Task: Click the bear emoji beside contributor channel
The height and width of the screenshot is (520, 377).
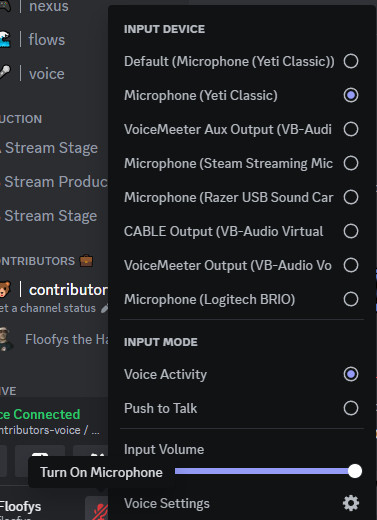Action: tap(5, 289)
